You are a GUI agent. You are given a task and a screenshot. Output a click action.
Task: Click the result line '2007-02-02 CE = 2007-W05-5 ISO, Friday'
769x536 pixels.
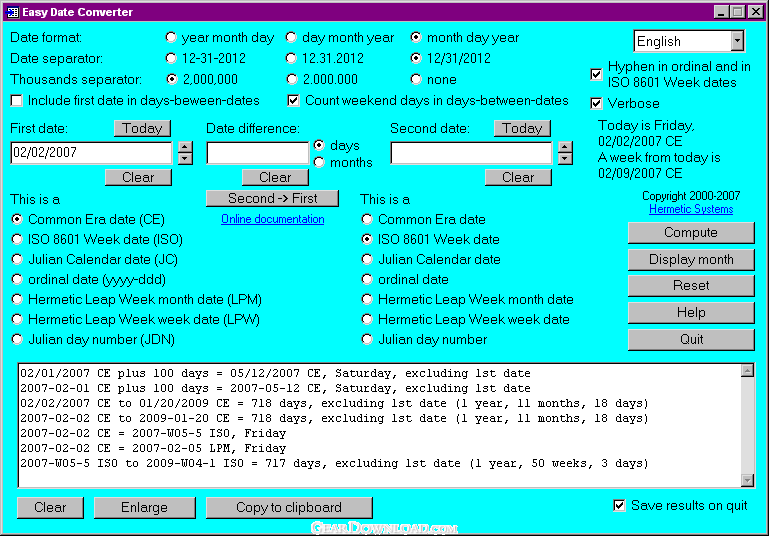153,434
